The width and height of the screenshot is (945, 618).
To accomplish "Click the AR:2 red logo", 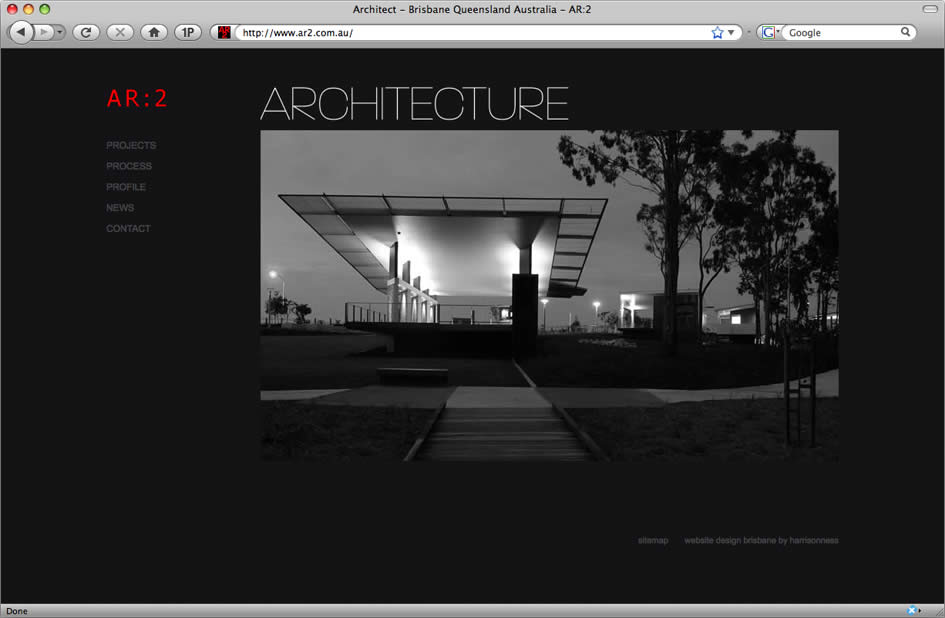I will tap(137, 98).
